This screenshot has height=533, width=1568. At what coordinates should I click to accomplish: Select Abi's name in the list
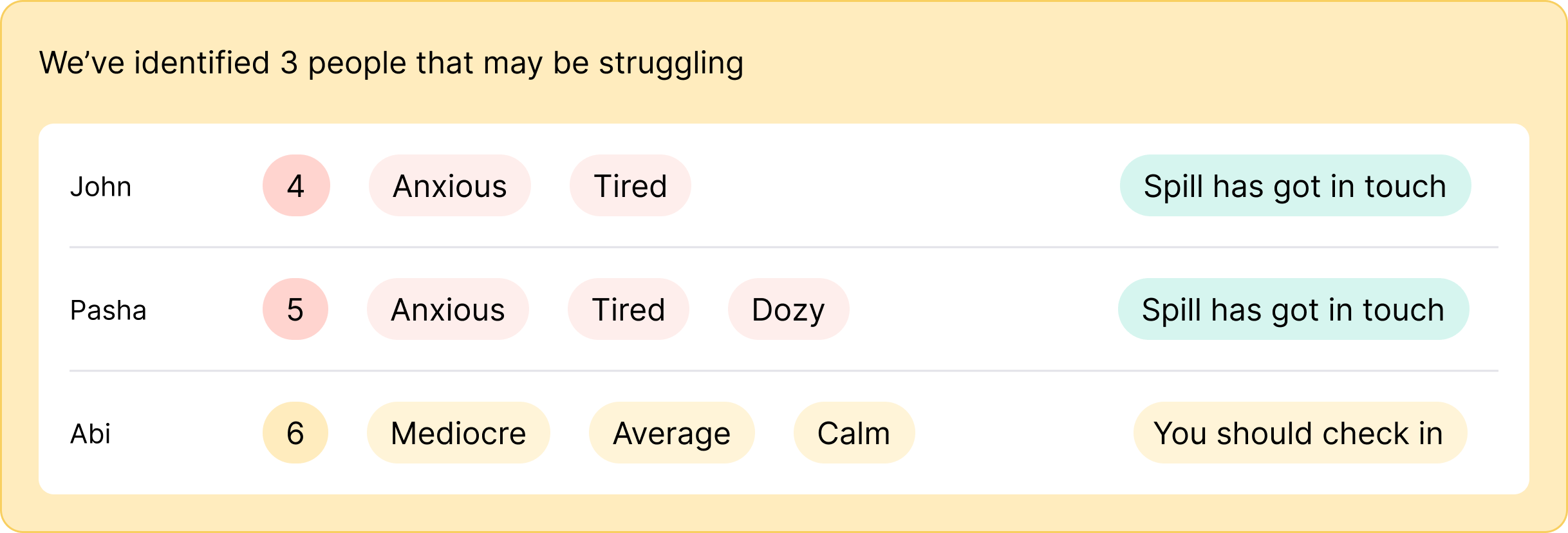[90, 434]
